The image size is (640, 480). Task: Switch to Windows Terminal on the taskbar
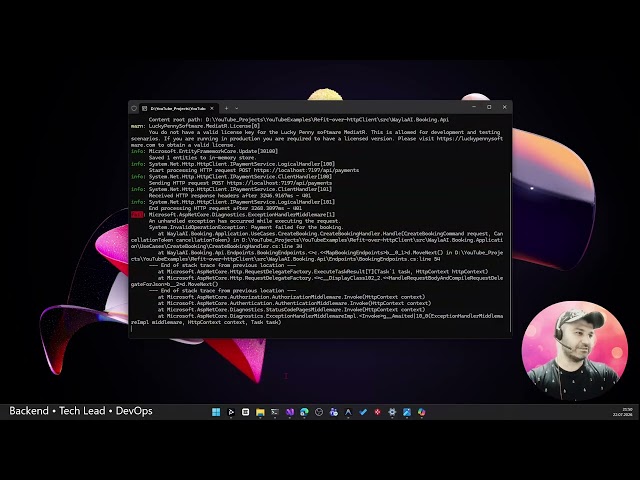coord(275,412)
